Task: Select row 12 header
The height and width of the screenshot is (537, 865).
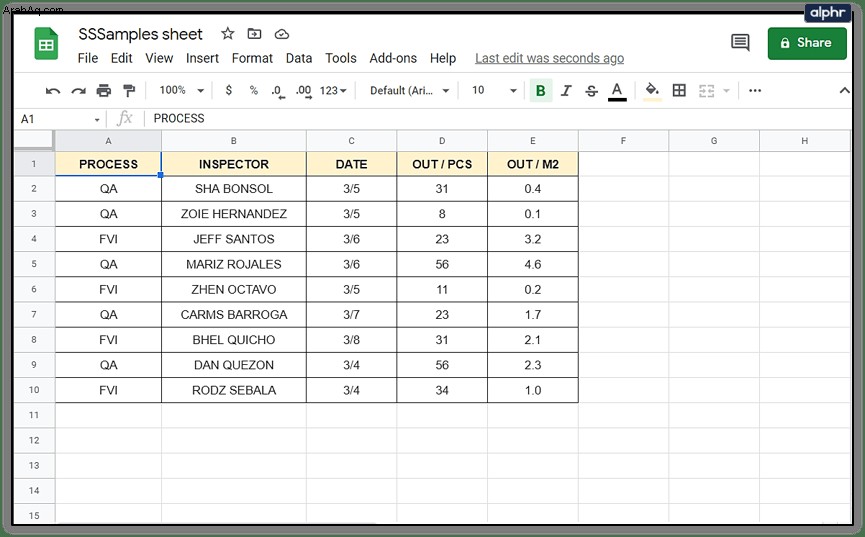Action: (x=34, y=440)
